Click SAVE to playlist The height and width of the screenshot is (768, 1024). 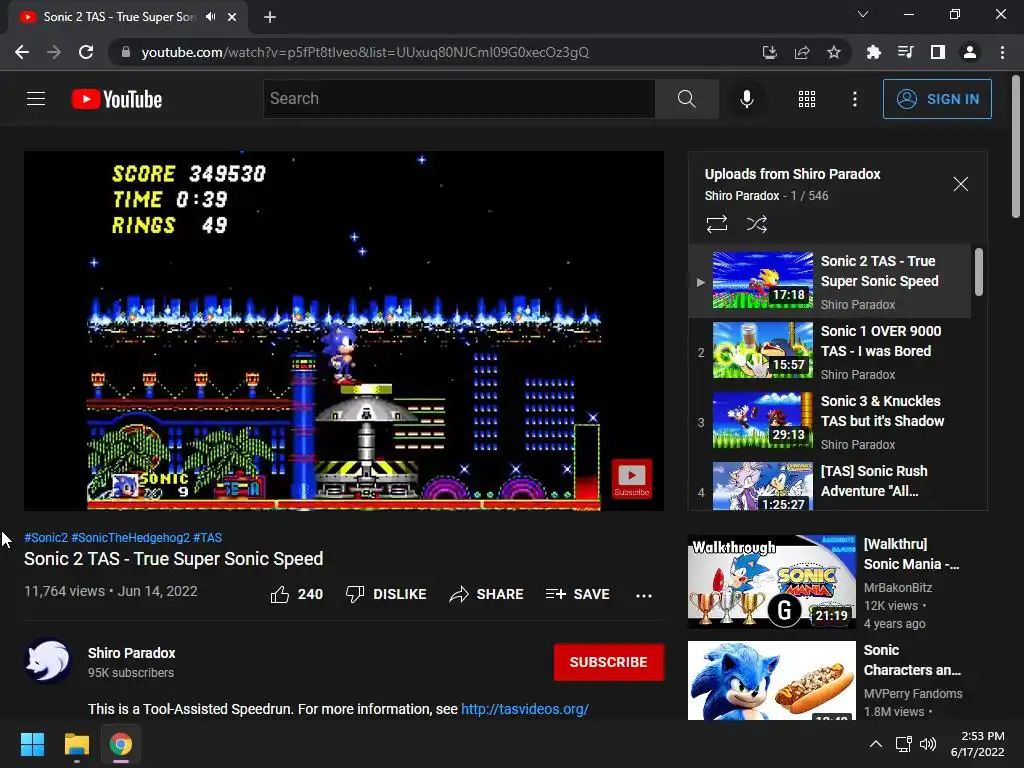(x=578, y=594)
